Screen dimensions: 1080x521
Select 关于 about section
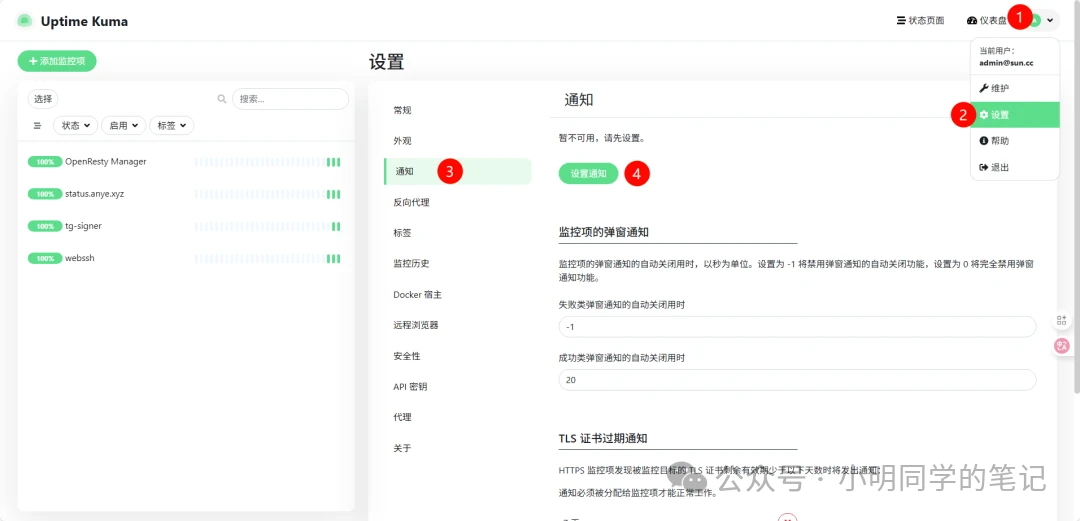tap(457, 448)
